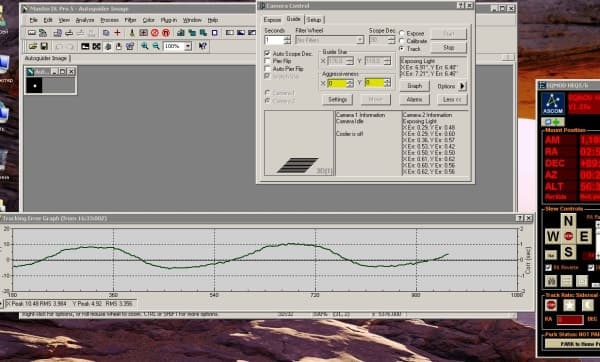Click the Tracking Error Graph help question button
Screen dimensions: 600x362
[520, 218]
